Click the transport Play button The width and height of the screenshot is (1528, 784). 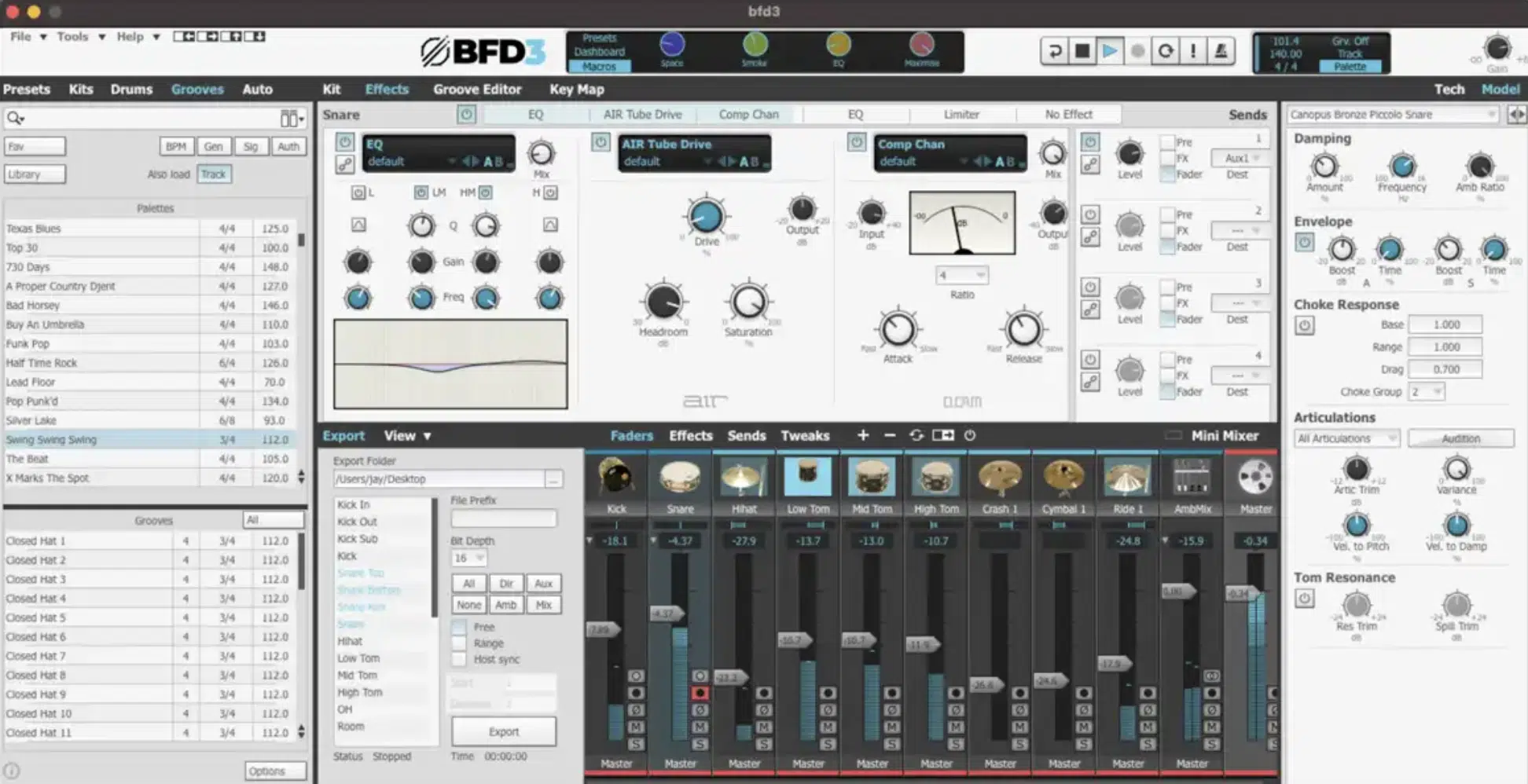pyautogui.click(x=1110, y=51)
